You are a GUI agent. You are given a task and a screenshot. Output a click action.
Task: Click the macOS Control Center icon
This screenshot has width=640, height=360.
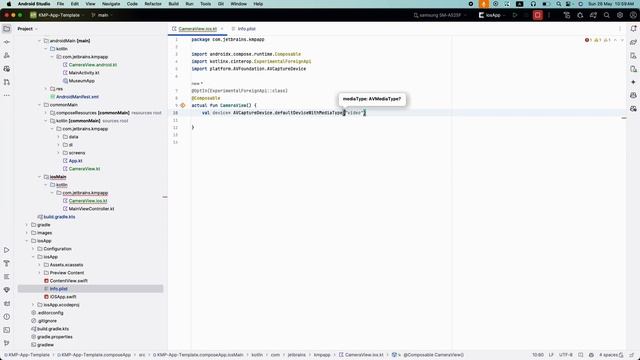pos(569,4)
